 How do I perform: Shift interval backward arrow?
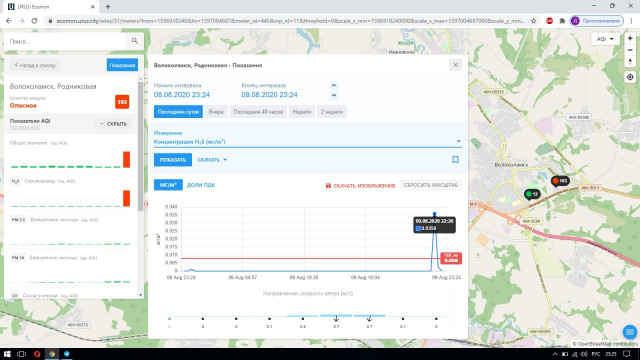pyautogui.click(x=334, y=95)
